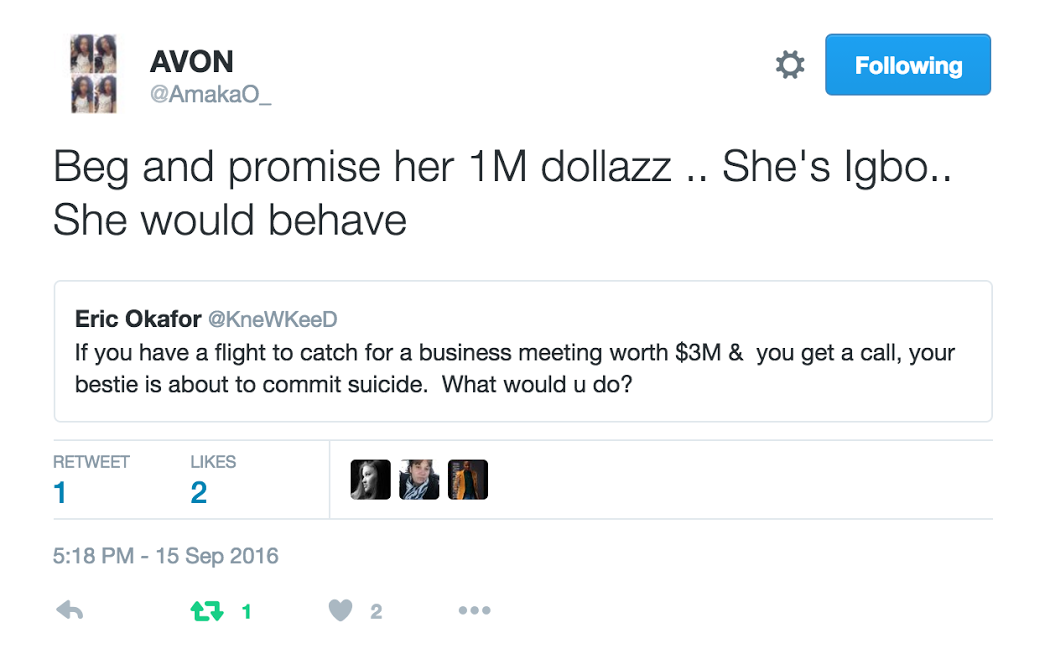Screen dimensions: 1050x659
Task: Open AVON's profile picture
Action: click(x=92, y=74)
